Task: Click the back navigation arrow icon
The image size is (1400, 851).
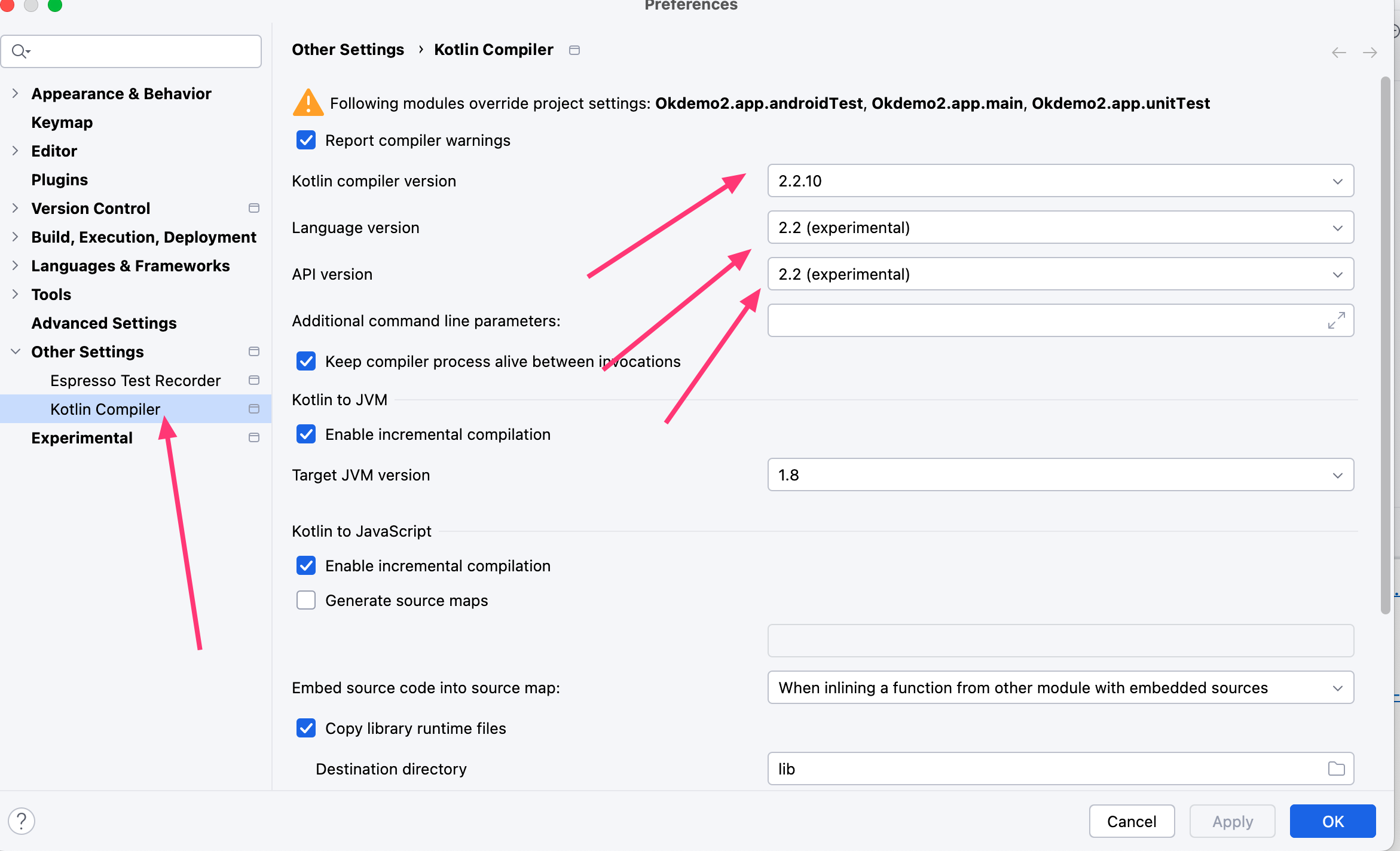Action: click(x=1338, y=53)
